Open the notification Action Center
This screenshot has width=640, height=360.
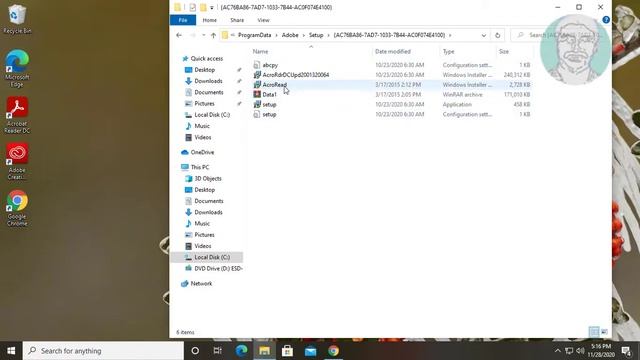coord(627,351)
